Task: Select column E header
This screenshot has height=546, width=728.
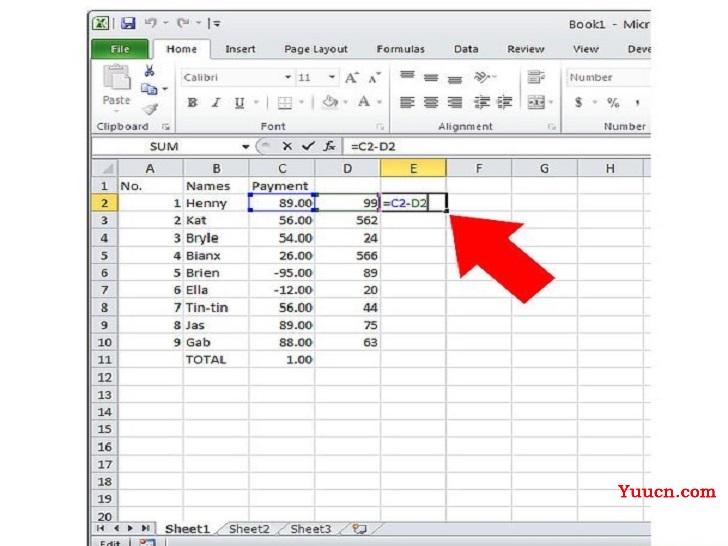Action: tap(413, 168)
